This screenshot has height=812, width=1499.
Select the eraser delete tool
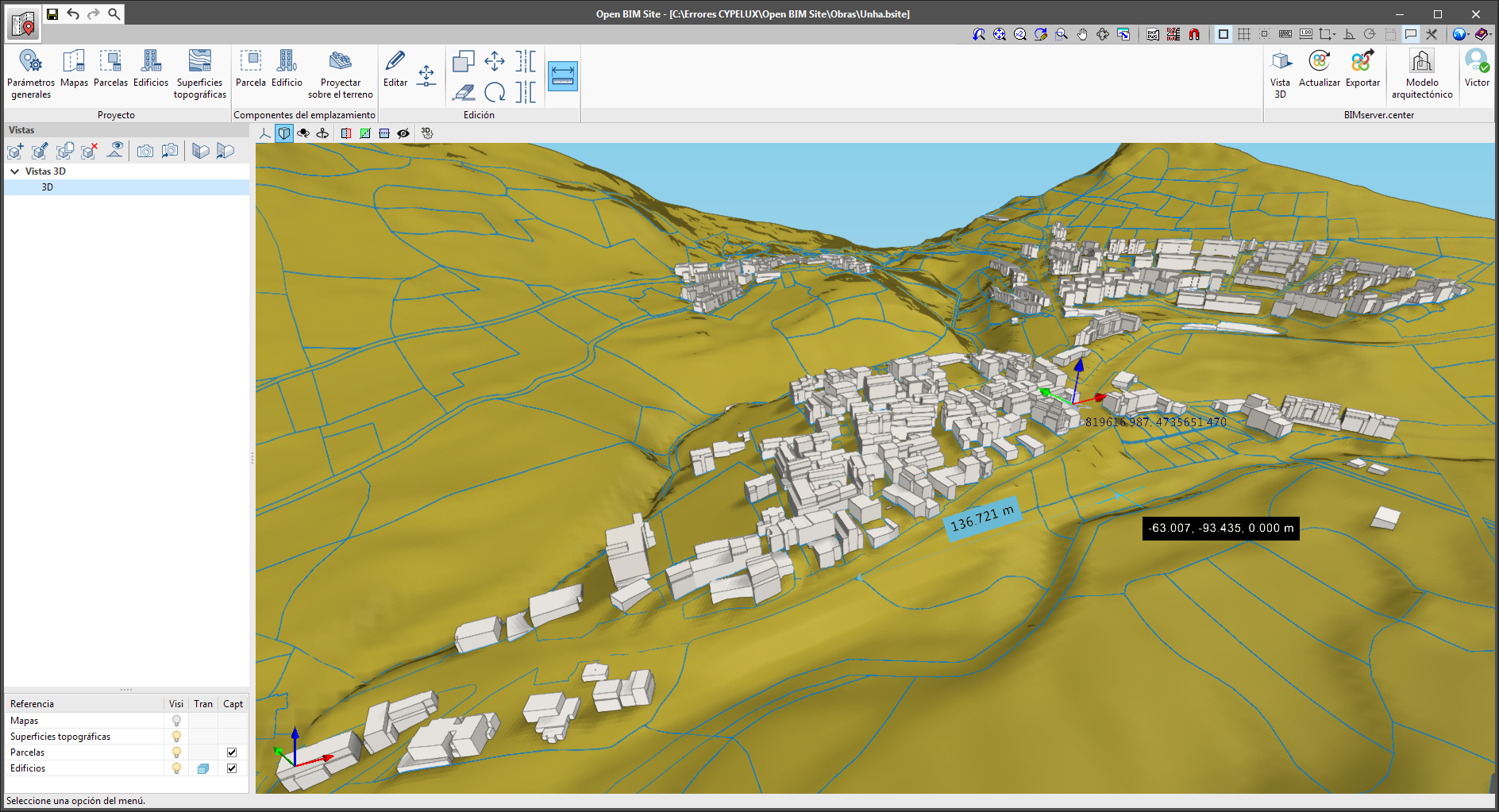(464, 93)
